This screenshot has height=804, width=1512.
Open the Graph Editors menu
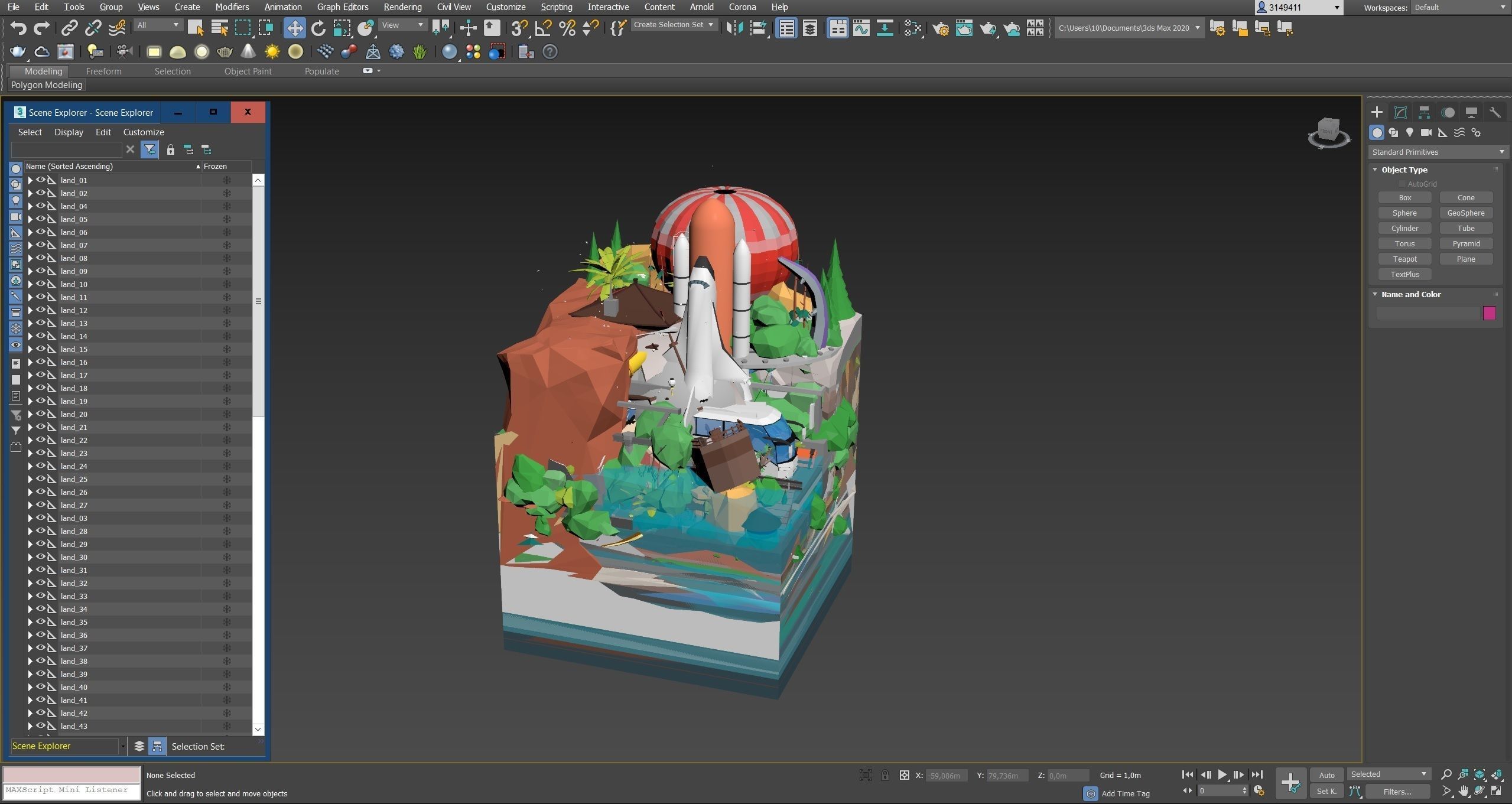point(342,7)
